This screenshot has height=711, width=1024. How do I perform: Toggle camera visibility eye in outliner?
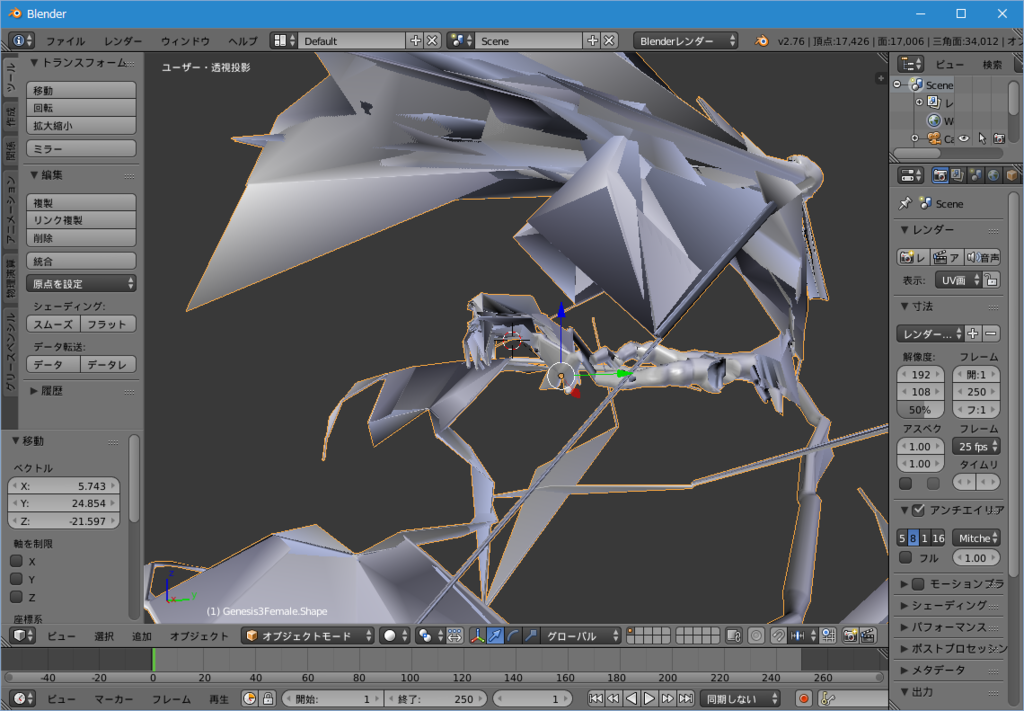pos(965,139)
